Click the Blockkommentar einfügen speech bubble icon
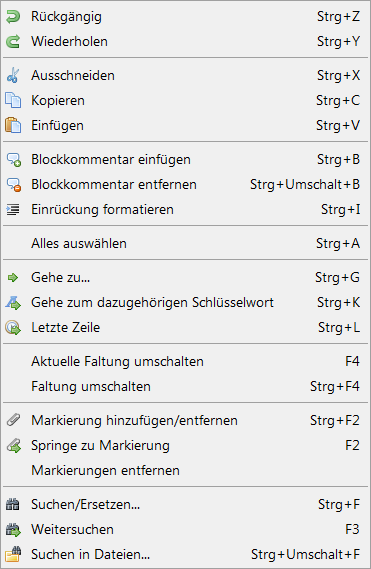 point(14,160)
